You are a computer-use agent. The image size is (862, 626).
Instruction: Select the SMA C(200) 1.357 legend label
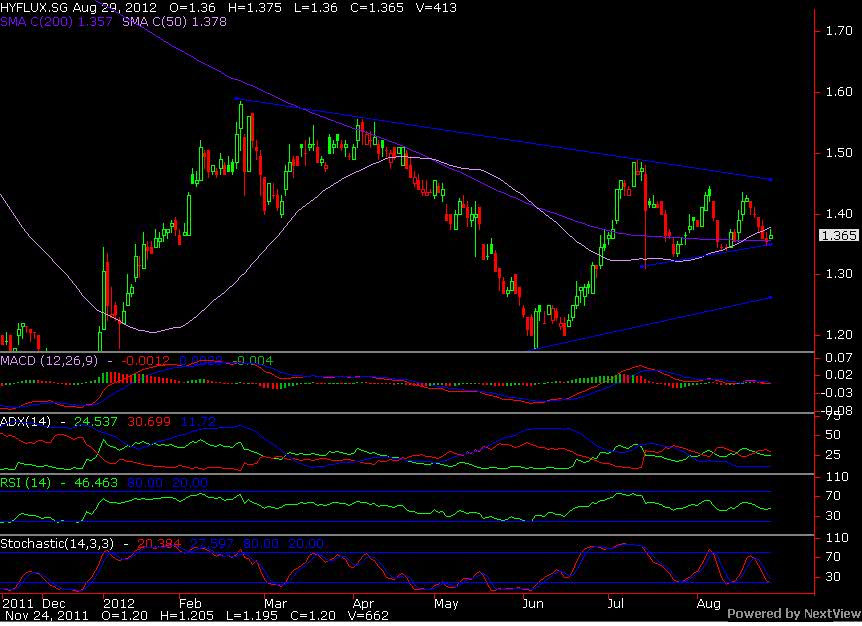point(56,21)
